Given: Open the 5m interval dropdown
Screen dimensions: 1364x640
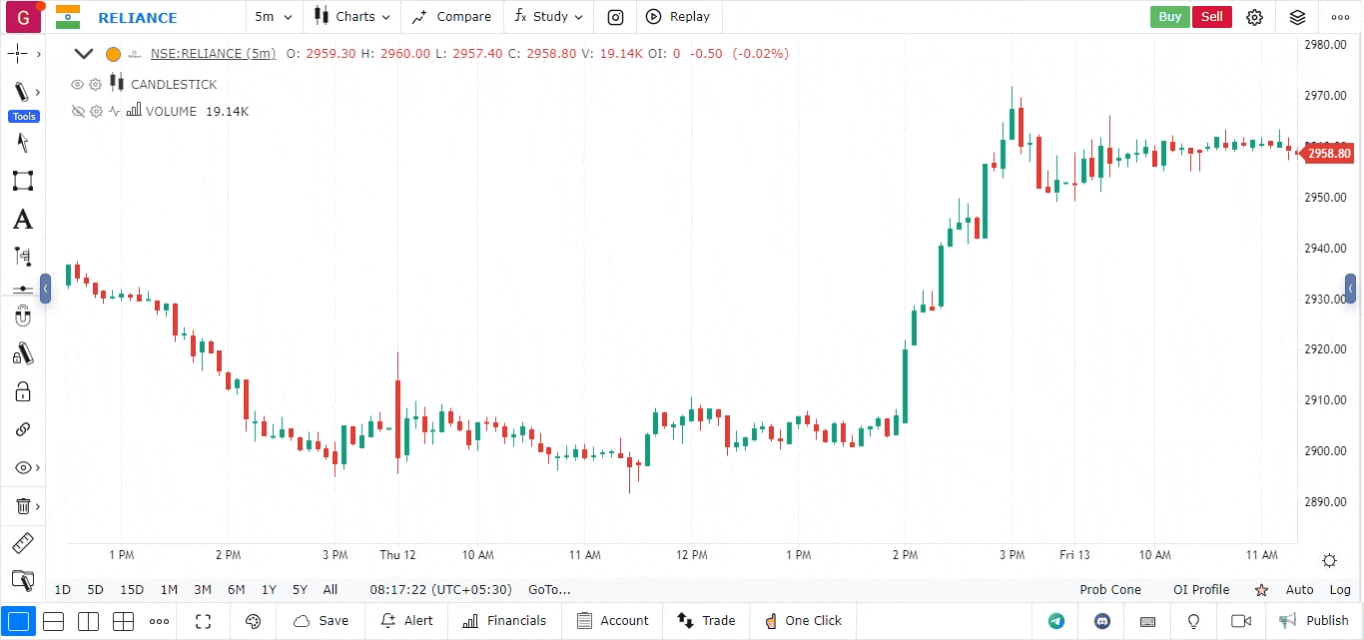Looking at the screenshot, I should (273, 17).
